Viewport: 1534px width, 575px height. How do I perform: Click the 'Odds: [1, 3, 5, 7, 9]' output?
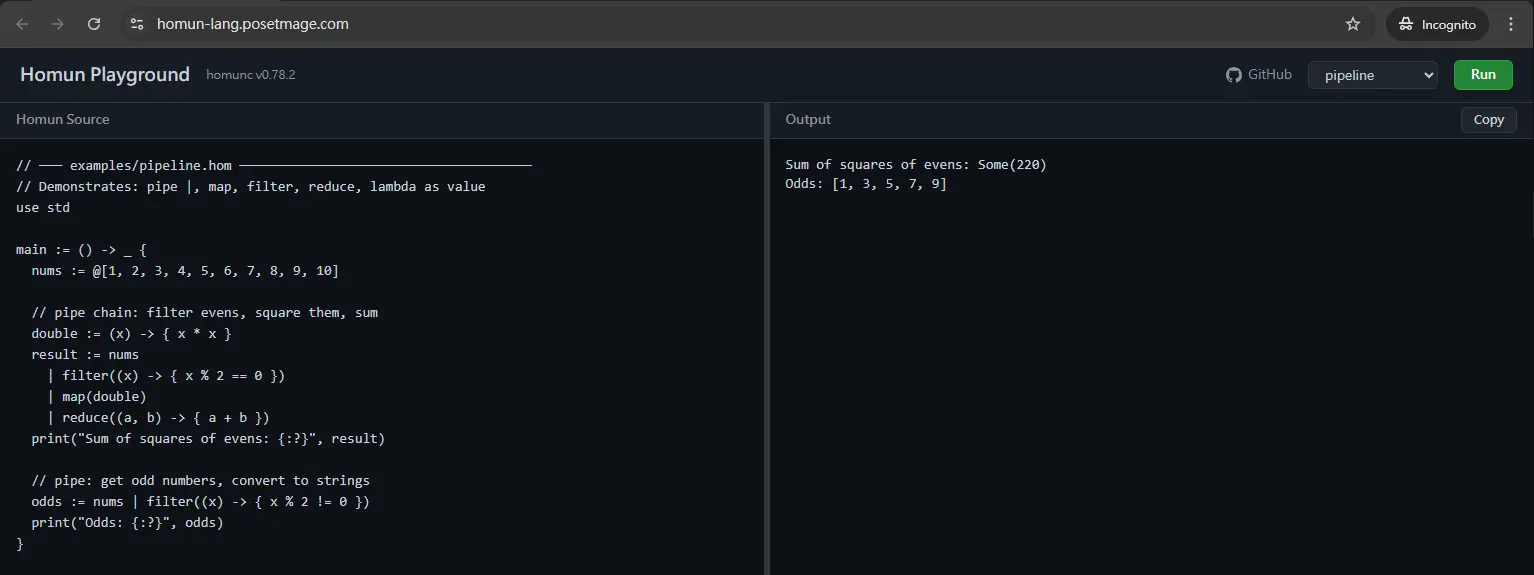click(866, 185)
